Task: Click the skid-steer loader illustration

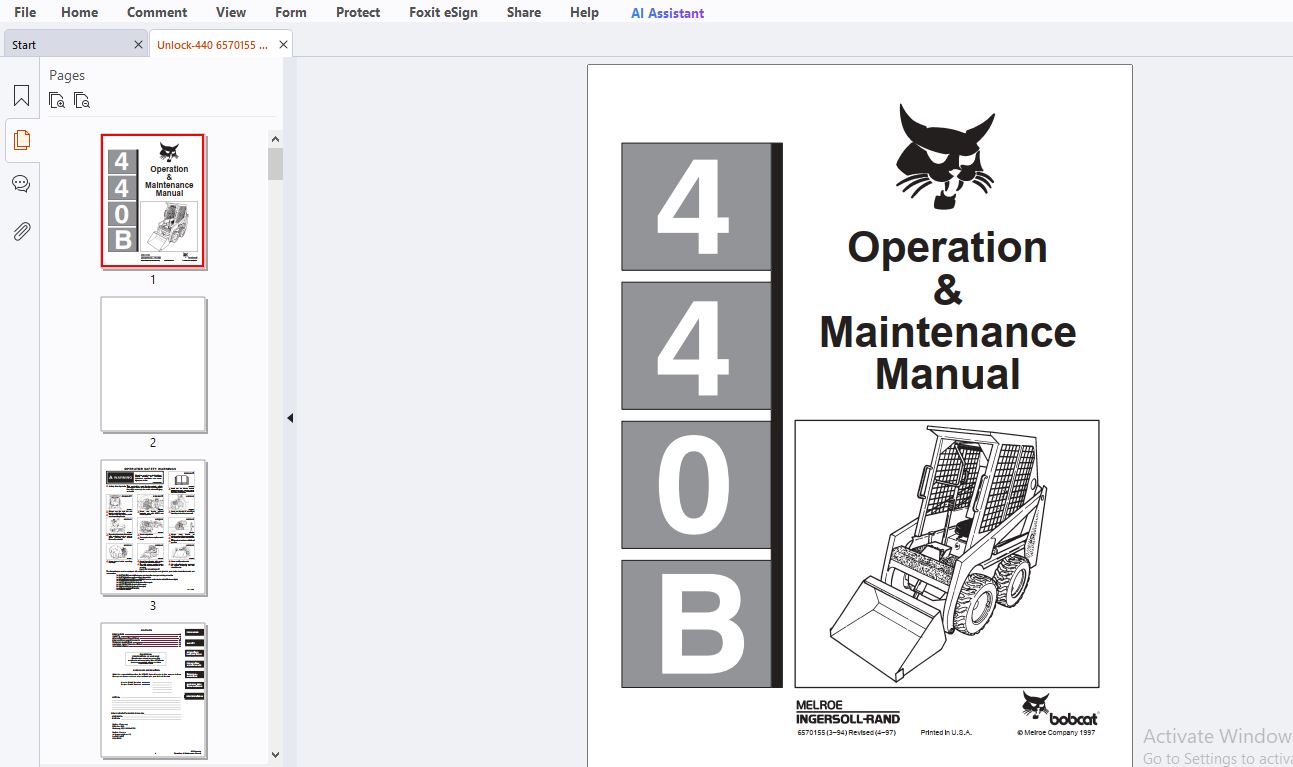Action: click(947, 554)
